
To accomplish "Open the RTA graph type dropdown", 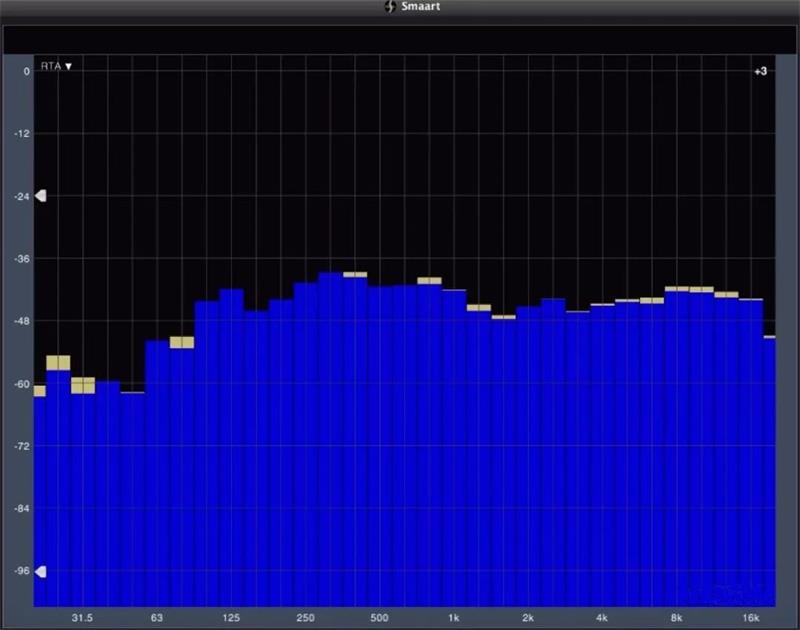I will point(56,66).
